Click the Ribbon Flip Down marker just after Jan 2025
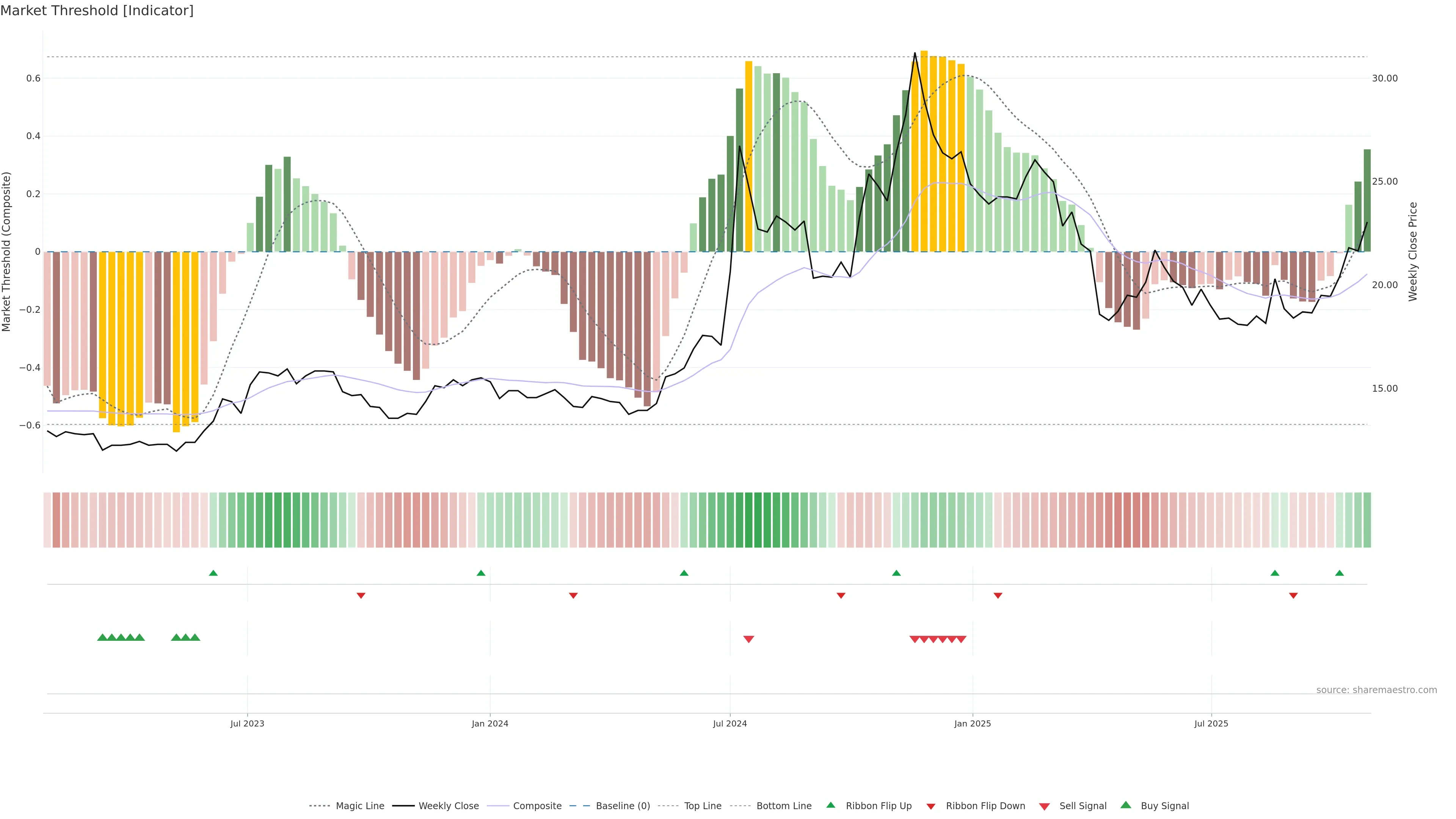Image resolution: width=1456 pixels, height=819 pixels. (998, 596)
